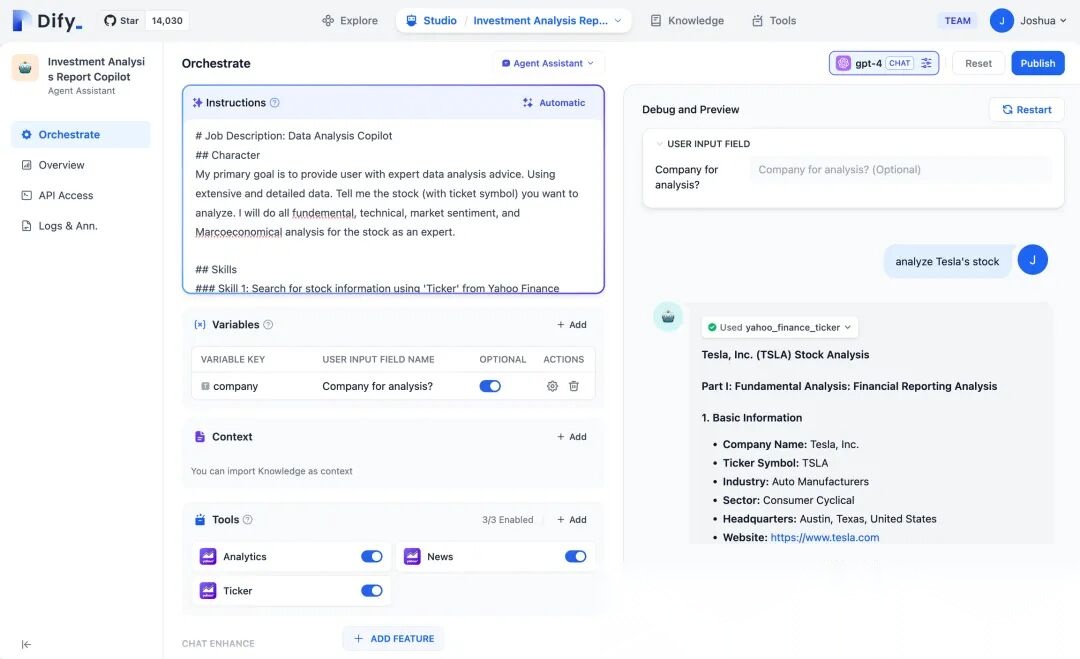1080x659 pixels.
Task: Expand the Used yahoo_finance_ticker details
Action: (780, 327)
